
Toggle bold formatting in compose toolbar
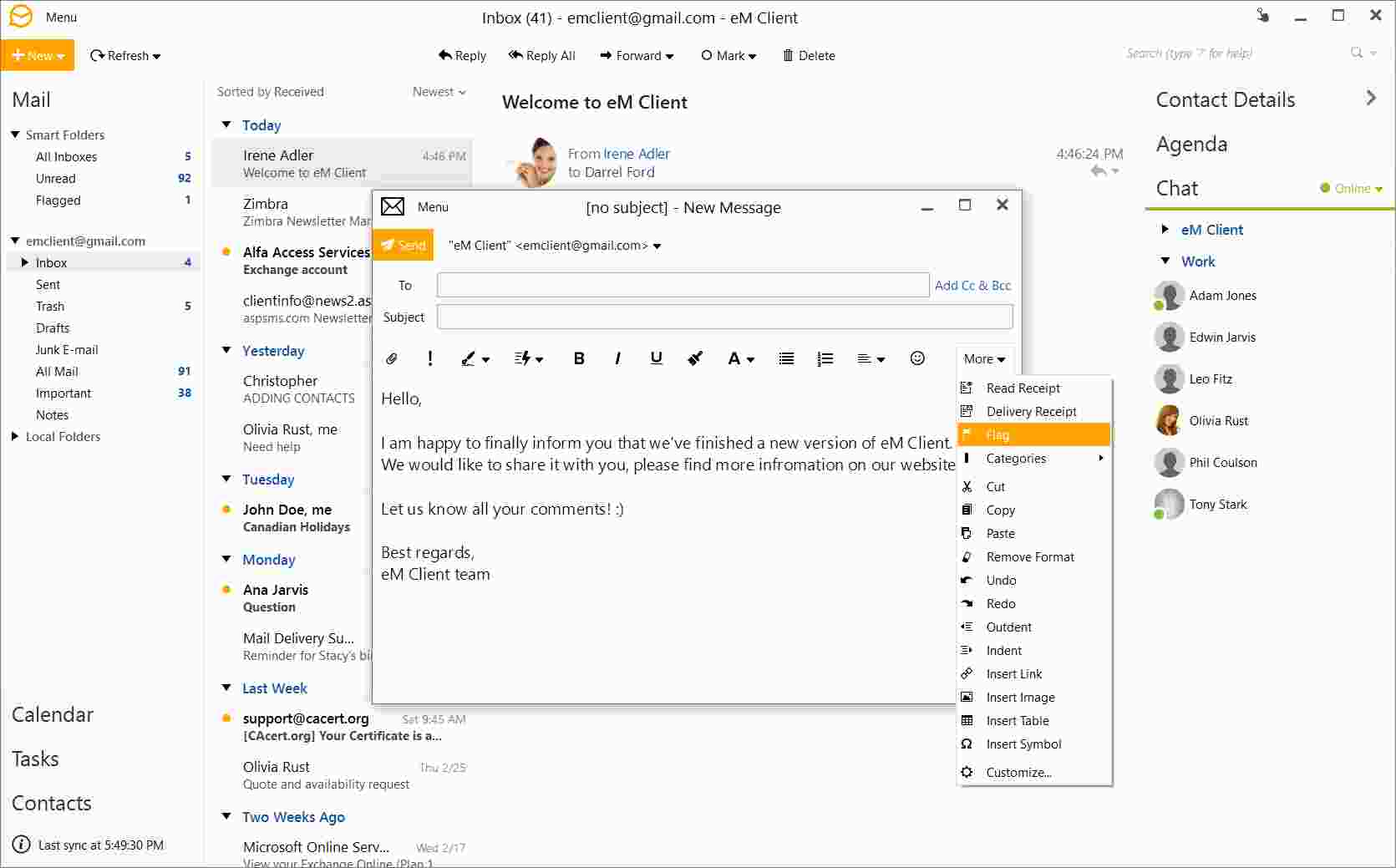click(x=578, y=358)
